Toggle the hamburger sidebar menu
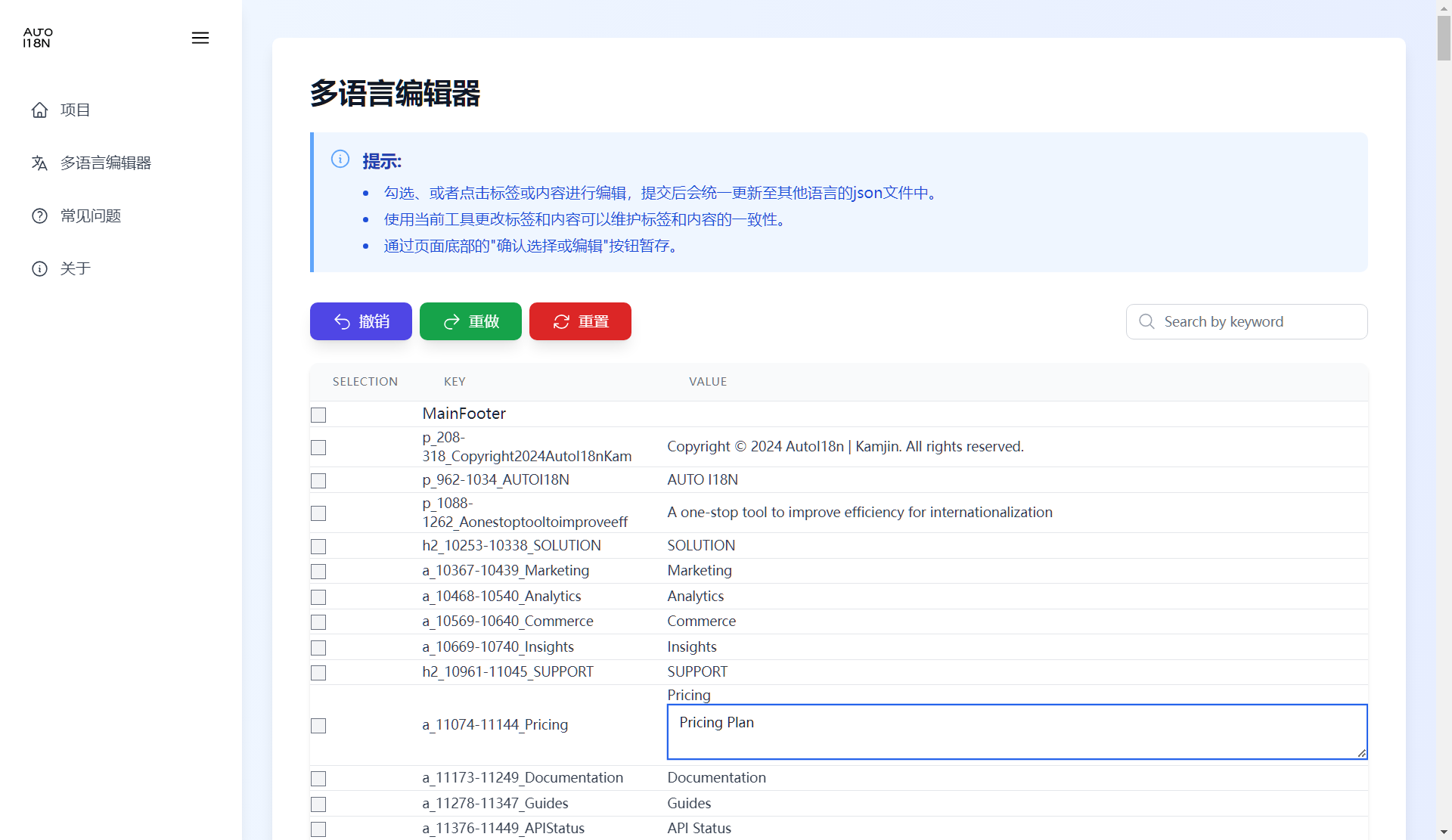1452x840 pixels. [x=200, y=38]
